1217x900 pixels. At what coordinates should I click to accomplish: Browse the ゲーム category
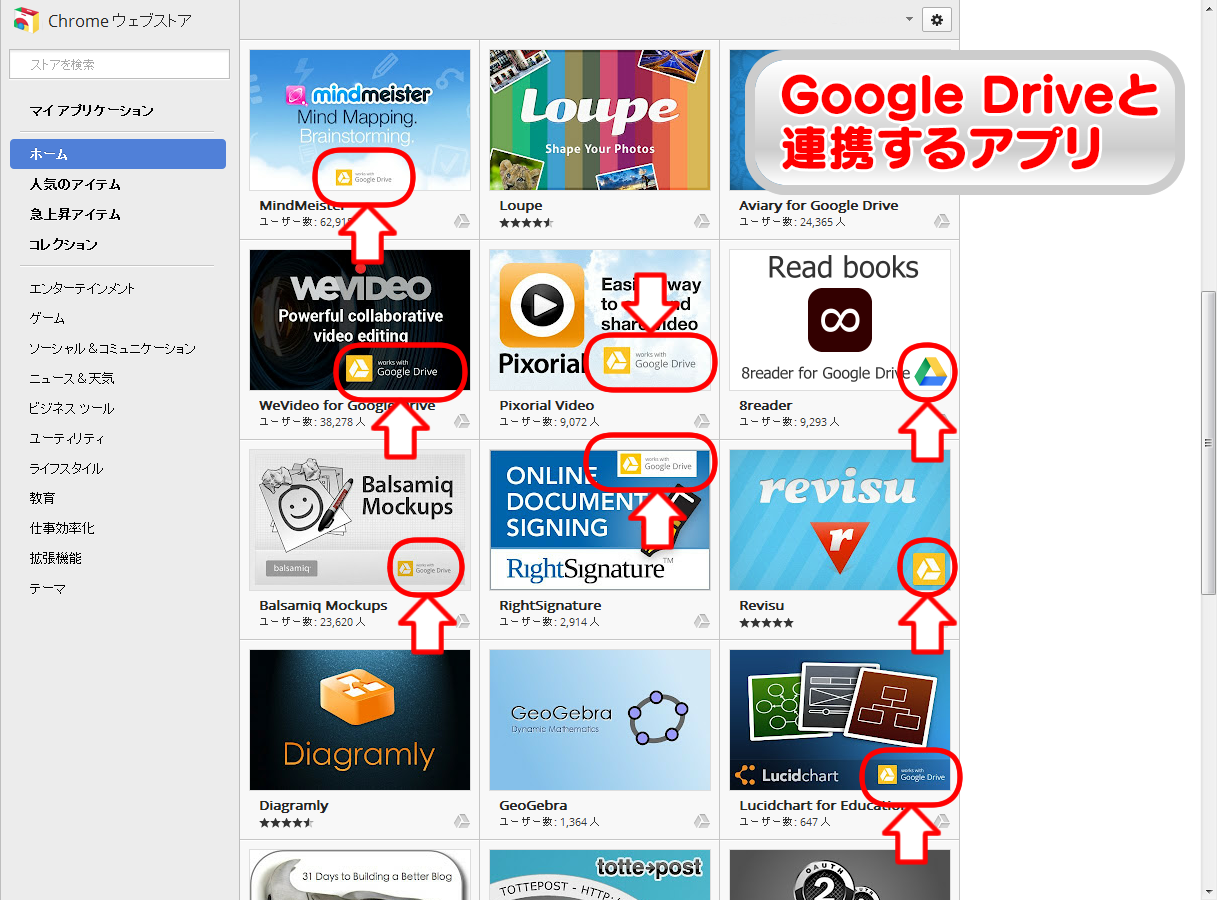(47, 318)
